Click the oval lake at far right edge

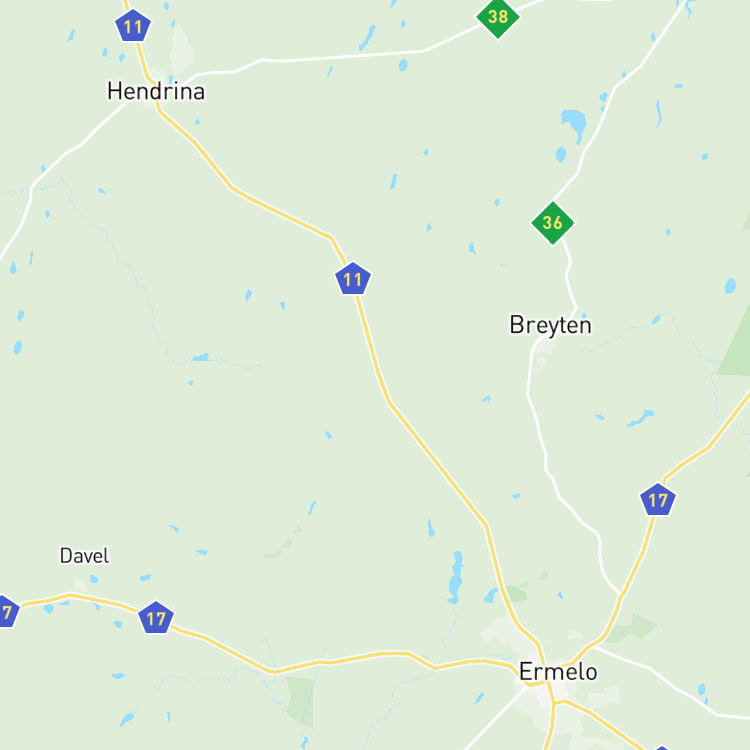coord(730,286)
